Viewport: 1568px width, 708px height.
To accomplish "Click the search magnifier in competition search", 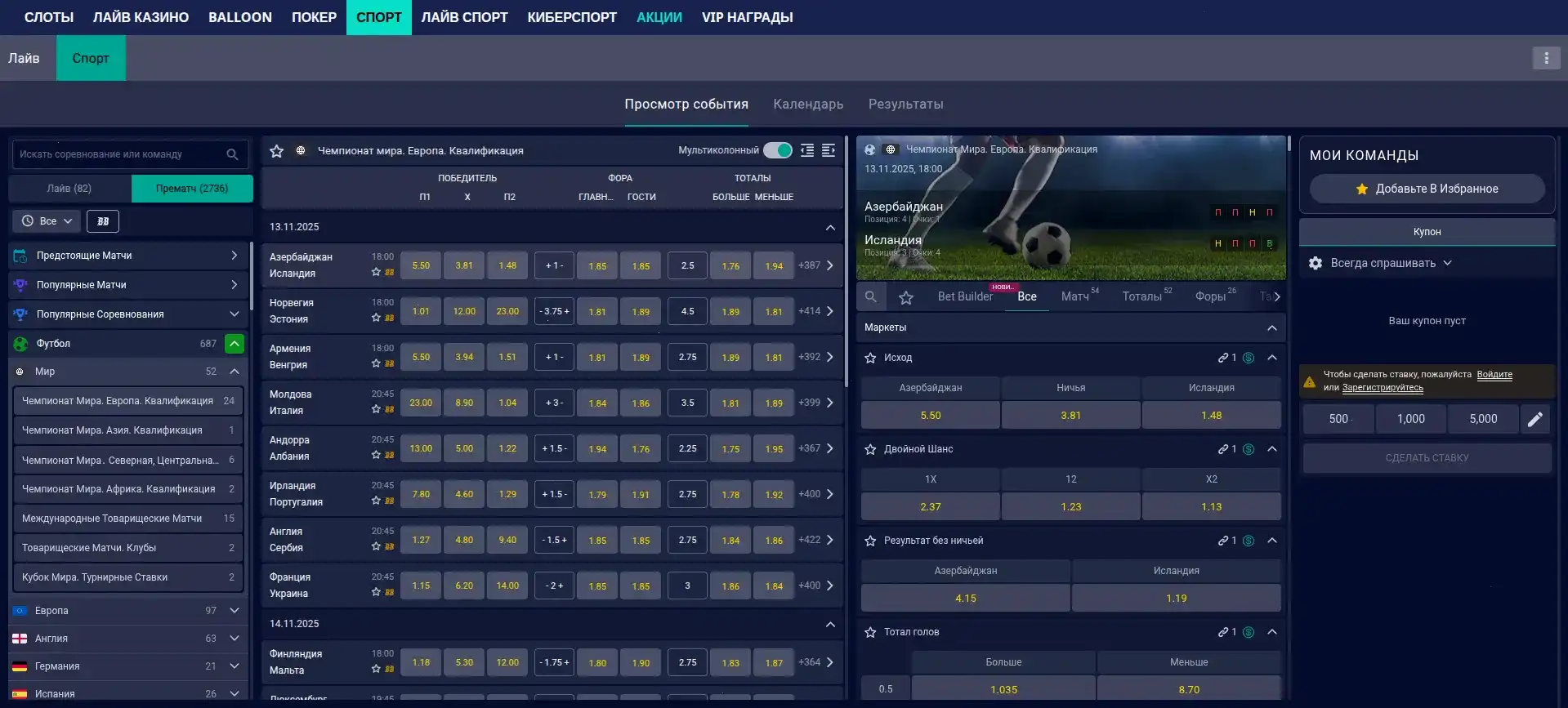I will (232, 154).
